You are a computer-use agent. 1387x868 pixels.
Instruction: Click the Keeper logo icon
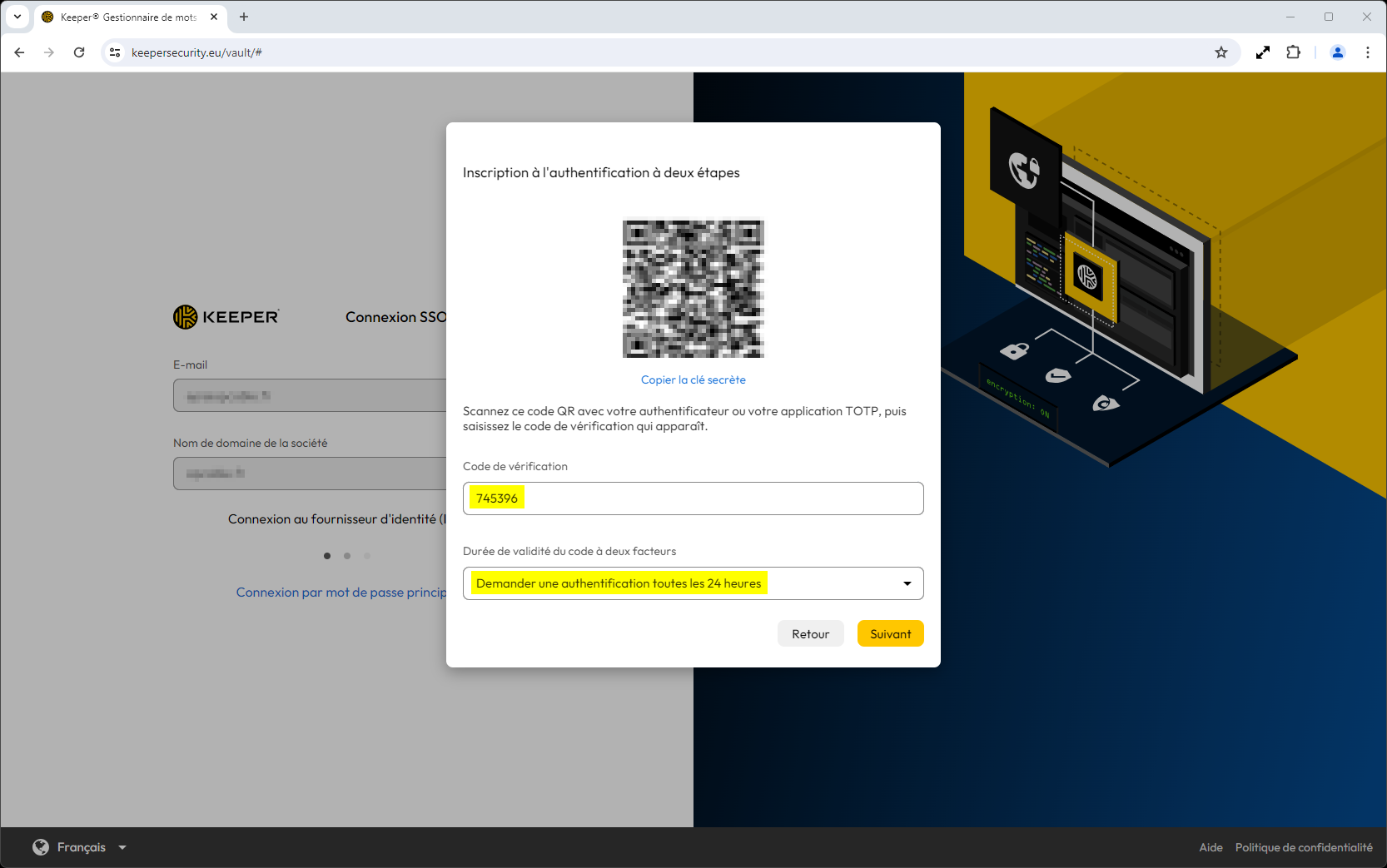tap(185, 317)
